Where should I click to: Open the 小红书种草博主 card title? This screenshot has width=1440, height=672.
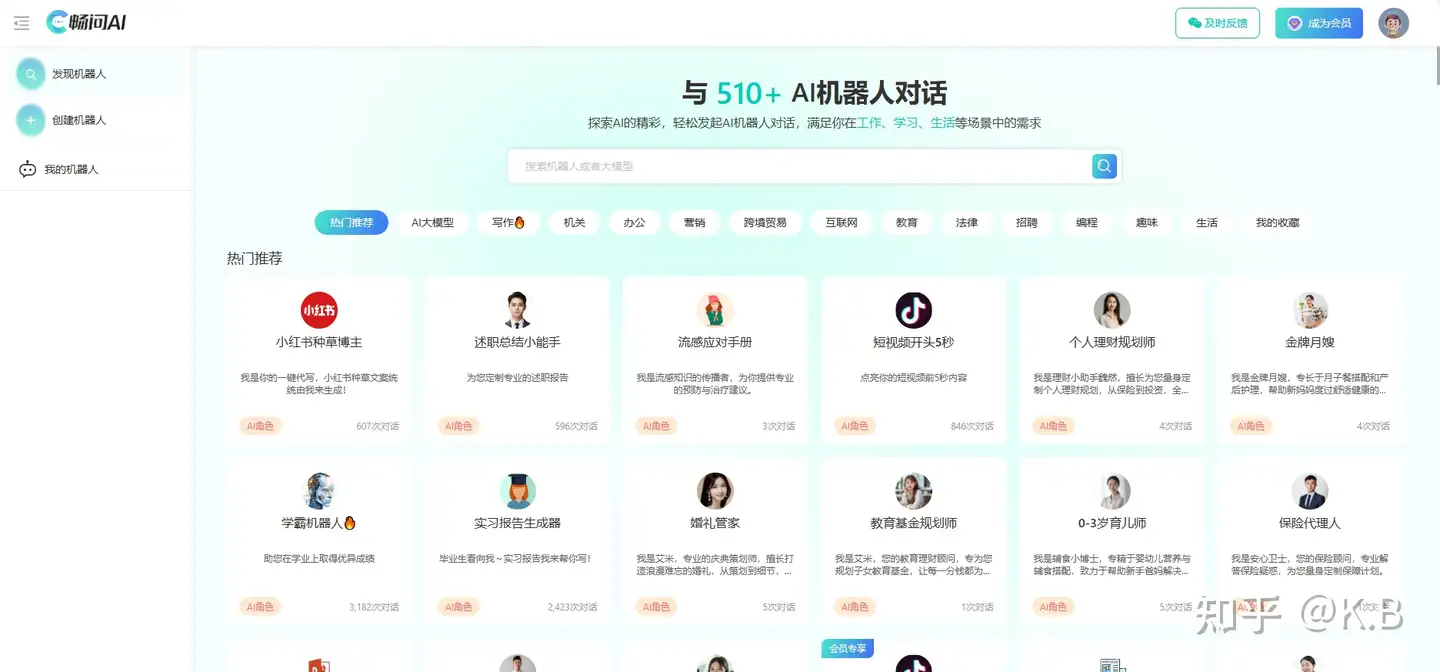coord(319,342)
